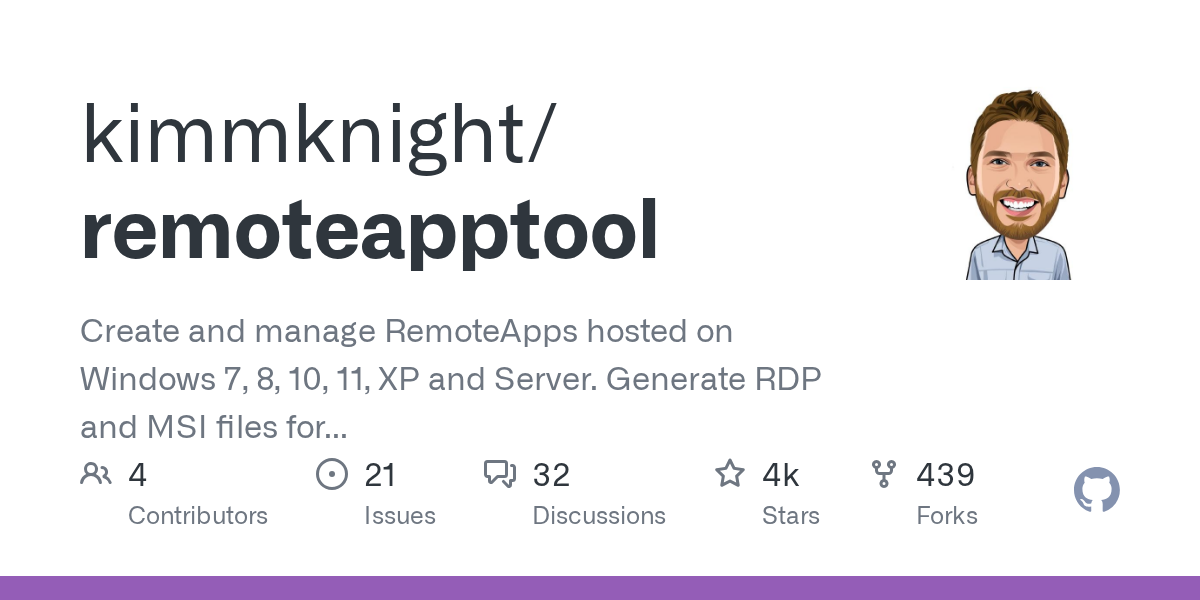Click the GitHub Octocat logo

click(1096, 490)
